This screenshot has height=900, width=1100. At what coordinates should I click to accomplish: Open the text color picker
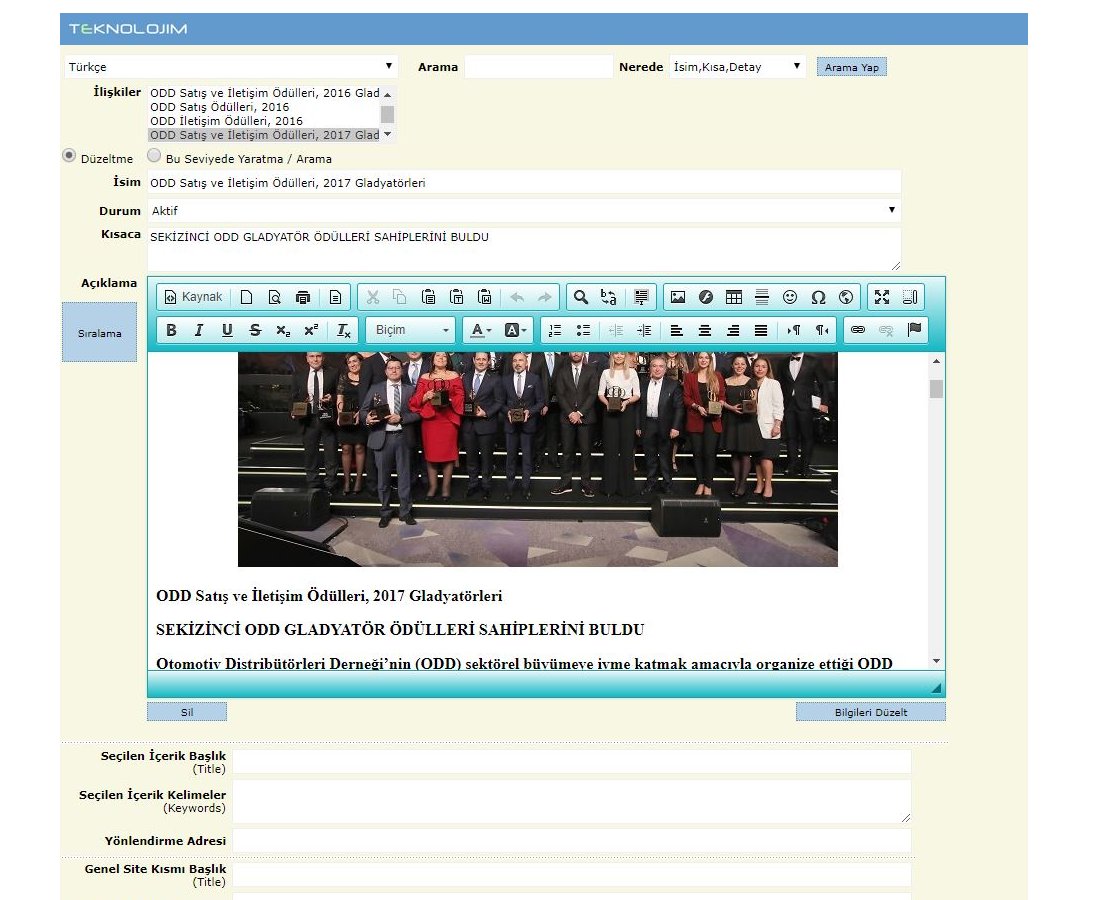pyautogui.click(x=481, y=330)
